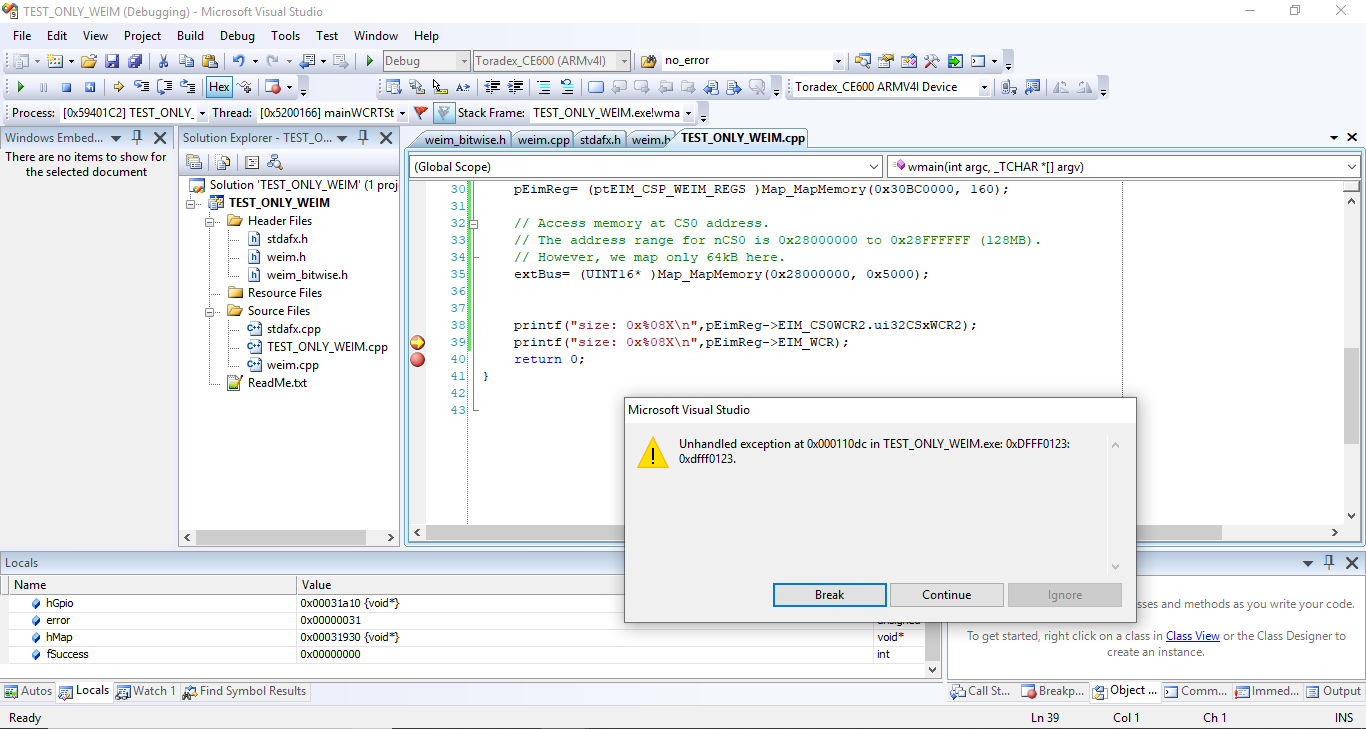Click the green Start Debugging icon in standard toolbar
Image resolution: width=1366 pixels, height=729 pixels.
[370, 61]
